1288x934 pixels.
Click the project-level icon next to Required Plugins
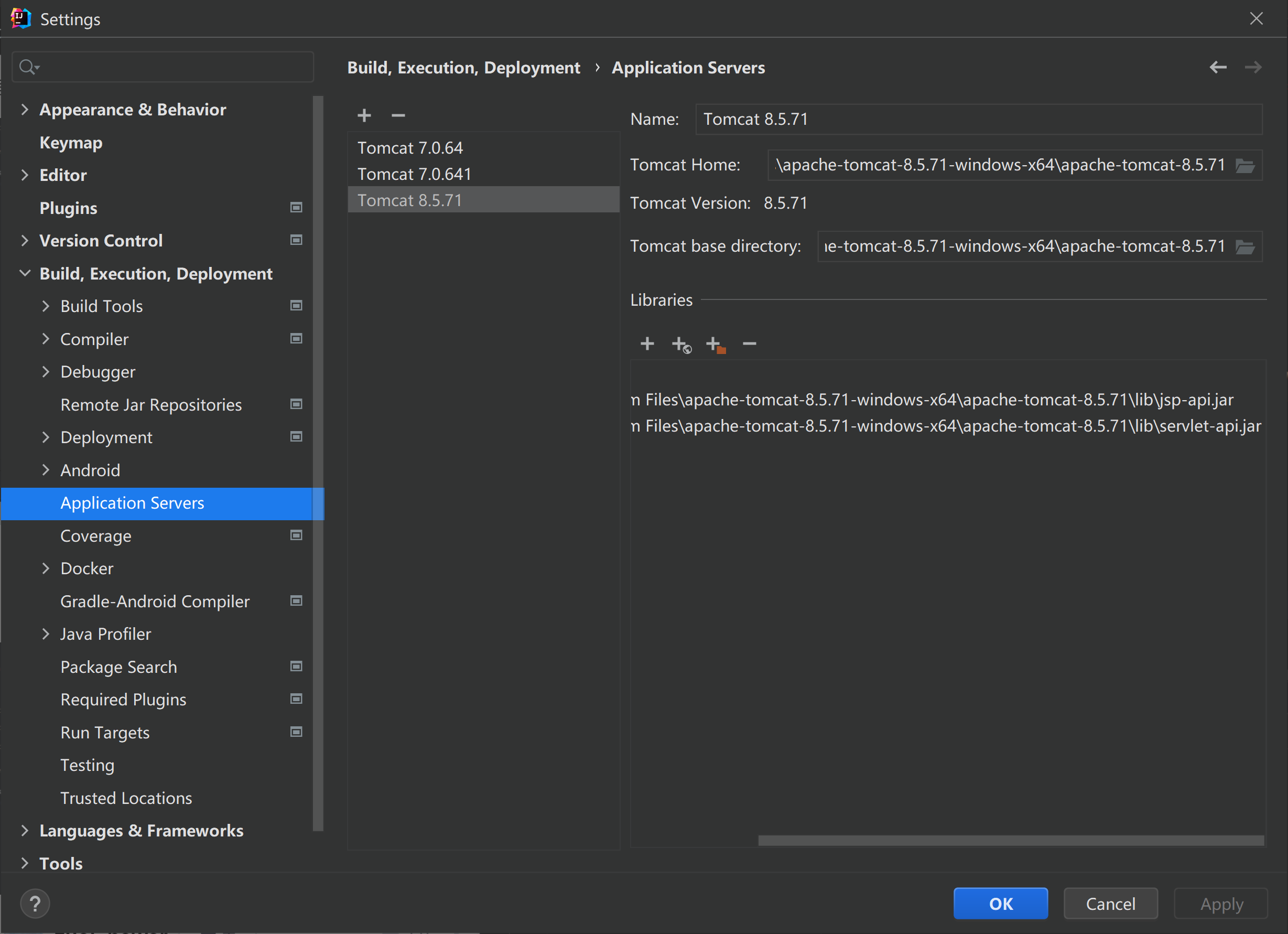click(296, 699)
